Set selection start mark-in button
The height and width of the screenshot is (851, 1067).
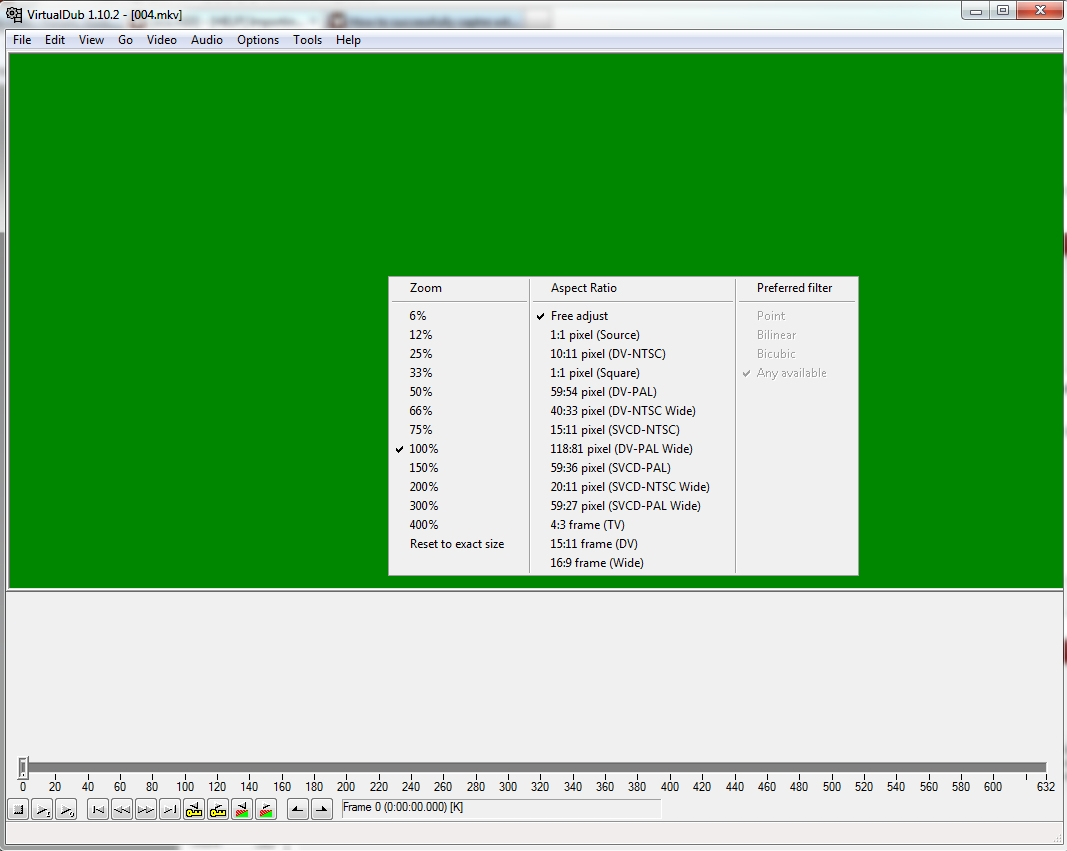tap(297, 810)
